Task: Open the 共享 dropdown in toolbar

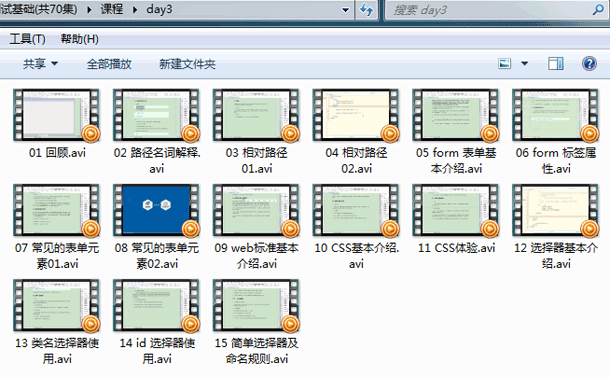Action: point(40,63)
